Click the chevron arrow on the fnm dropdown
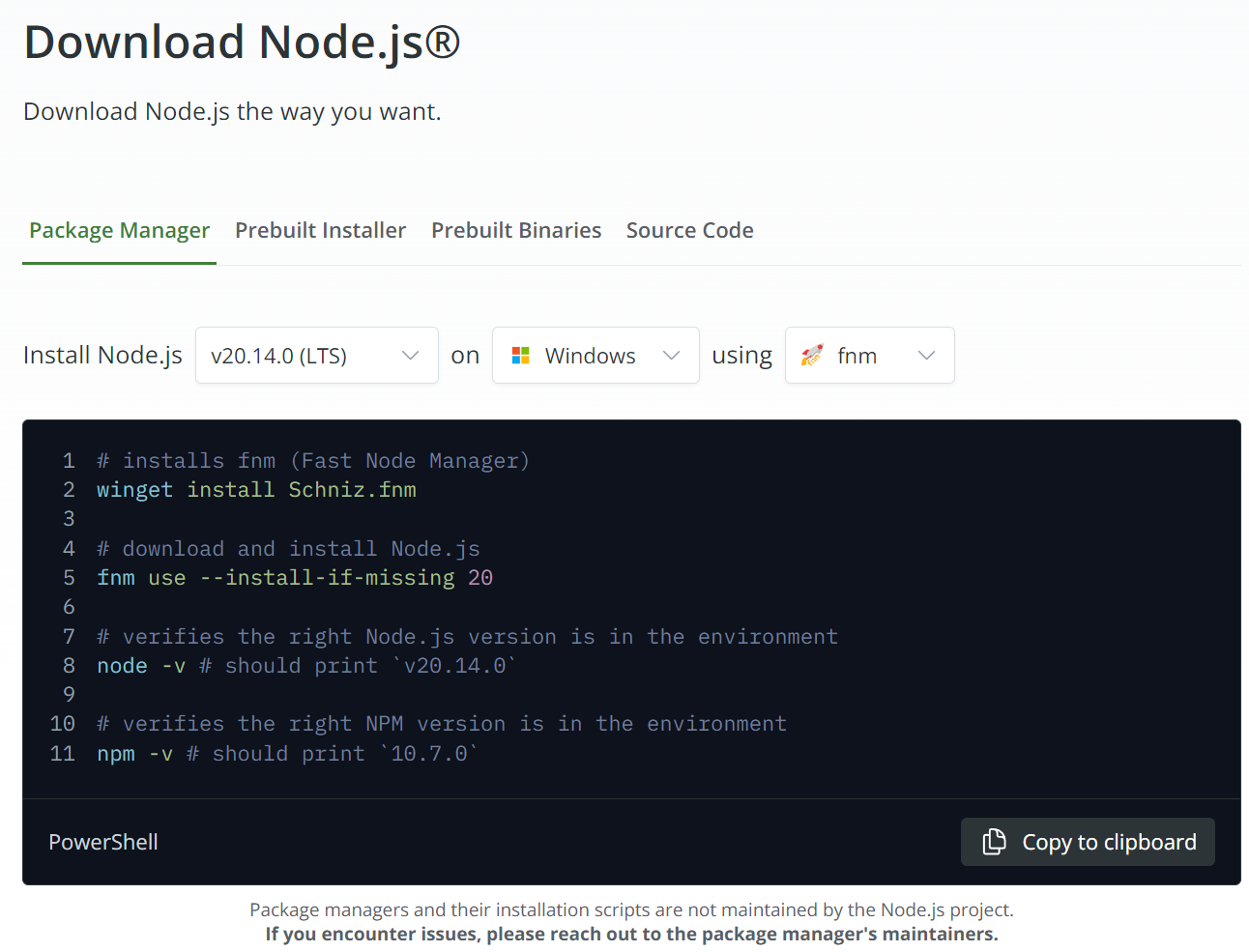The height and width of the screenshot is (952, 1249). tap(926, 355)
